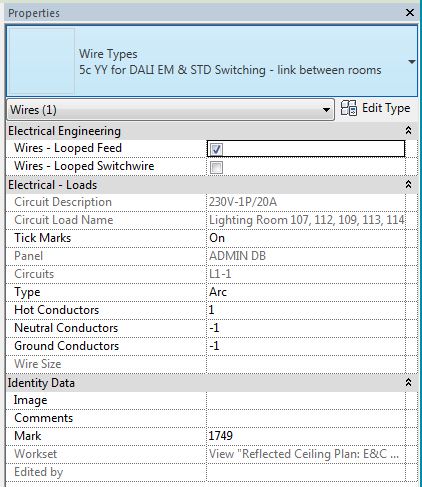The height and width of the screenshot is (487, 422).
Task: Edit the Ground Conductors value
Action: (x=306, y=346)
